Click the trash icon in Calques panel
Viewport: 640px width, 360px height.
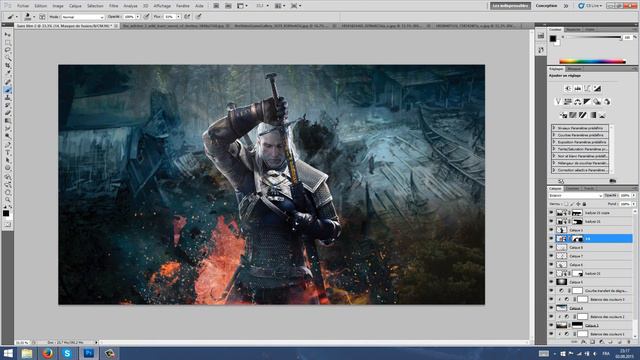coord(629,342)
